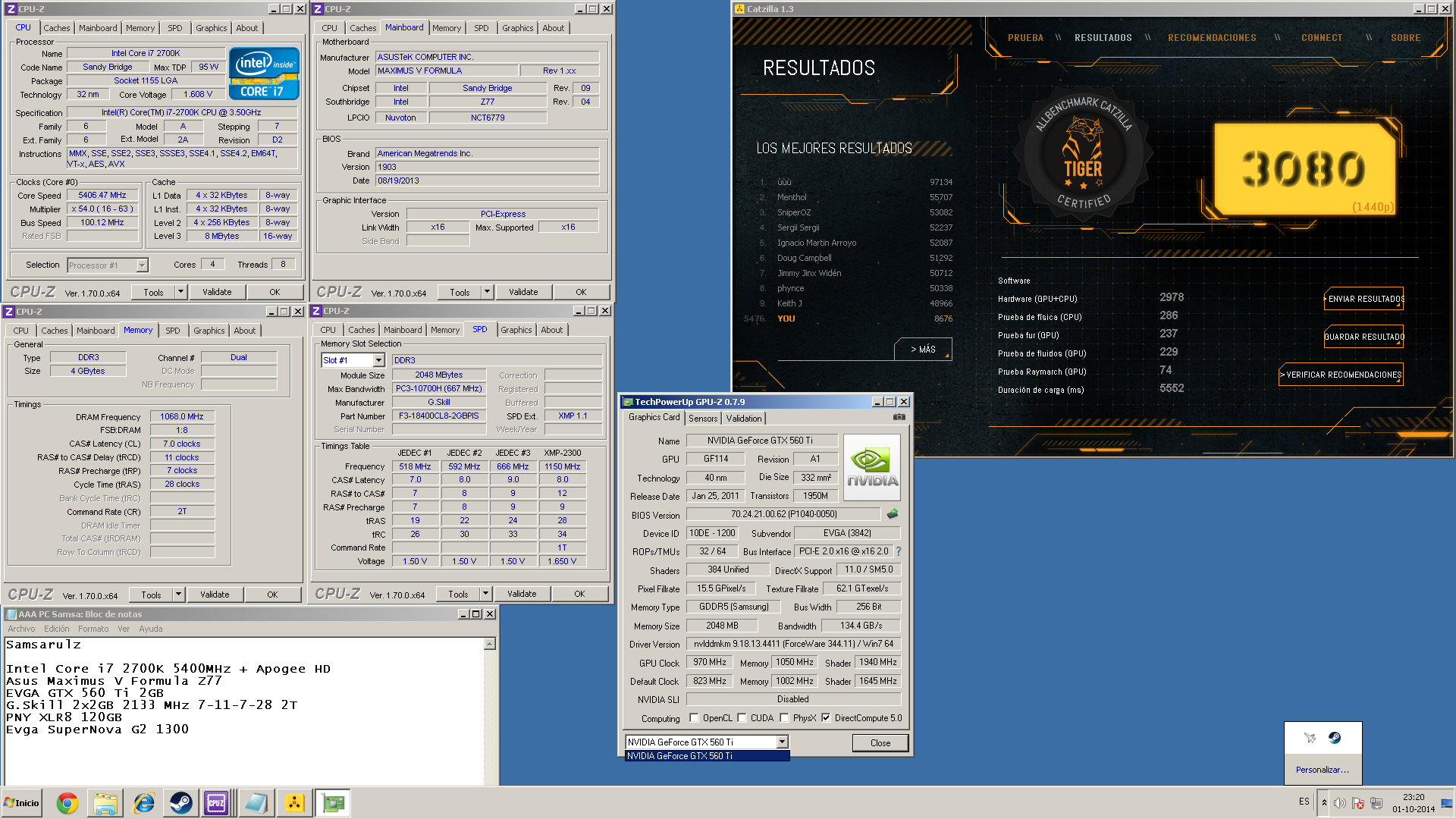Click OK in SPD CPU-Z window
1456x819 pixels.
click(x=579, y=594)
